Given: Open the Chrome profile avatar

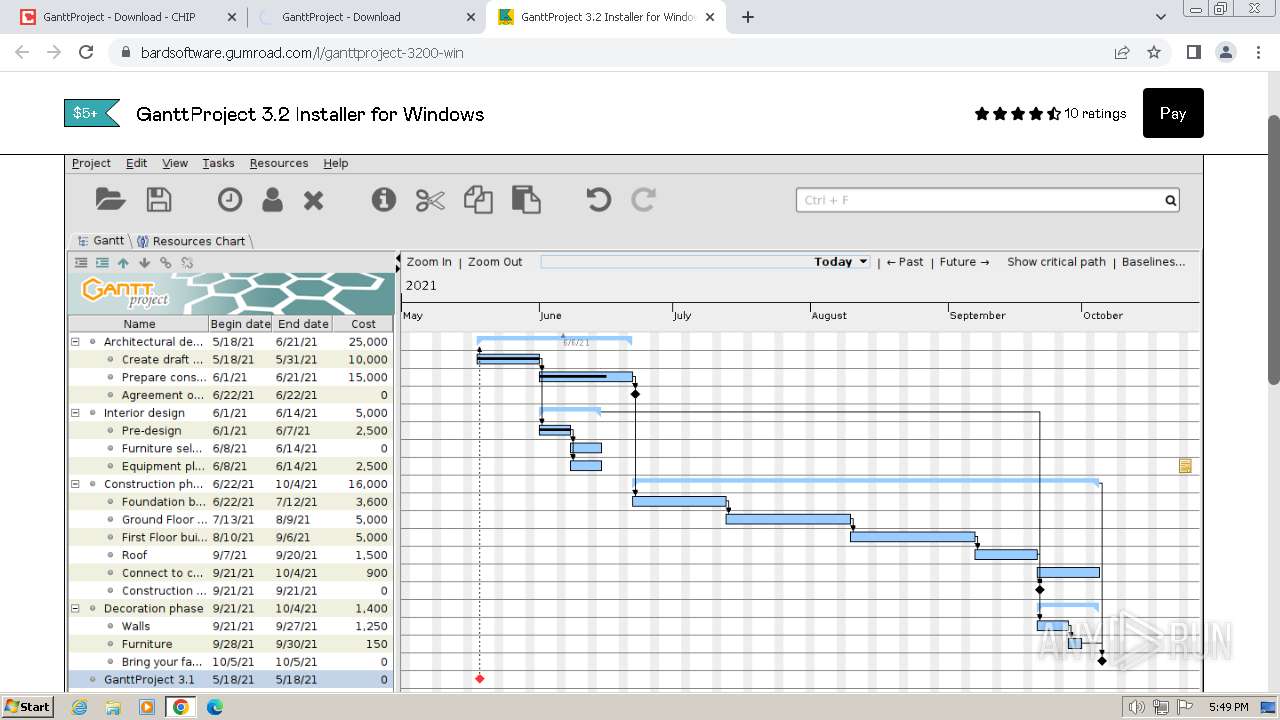Looking at the screenshot, I should 1225,53.
